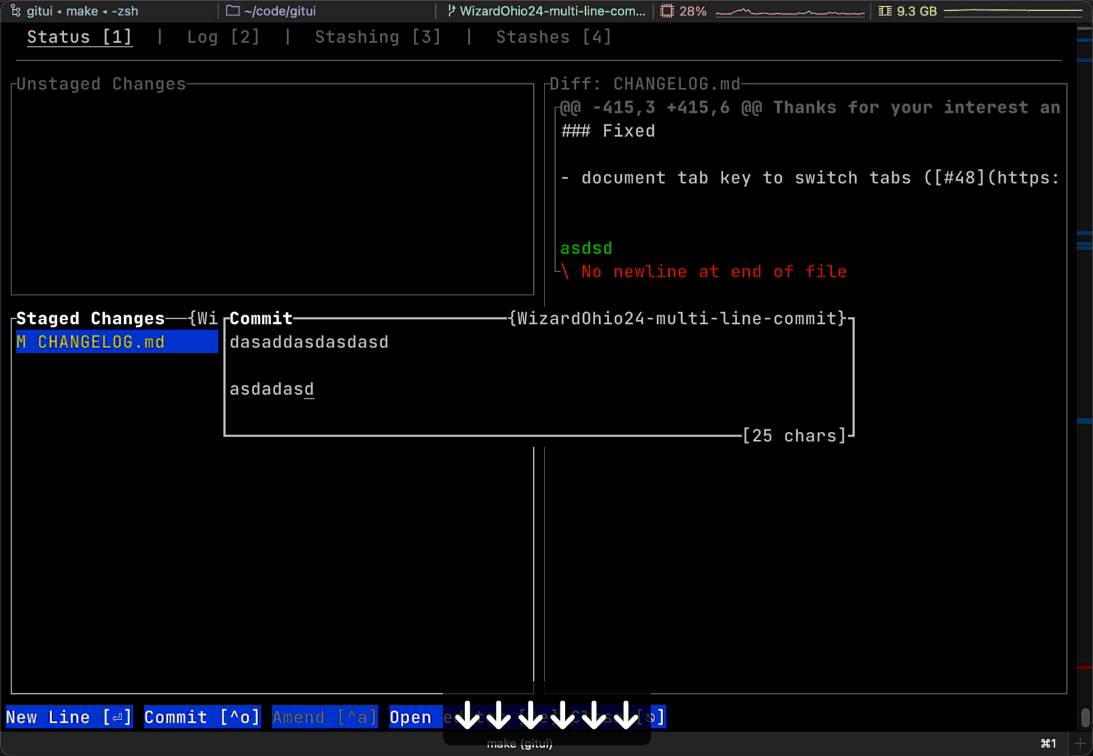Click the CPU chip icon showing 28%
This screenshot has width=1093, height=756.
point(667,11)
